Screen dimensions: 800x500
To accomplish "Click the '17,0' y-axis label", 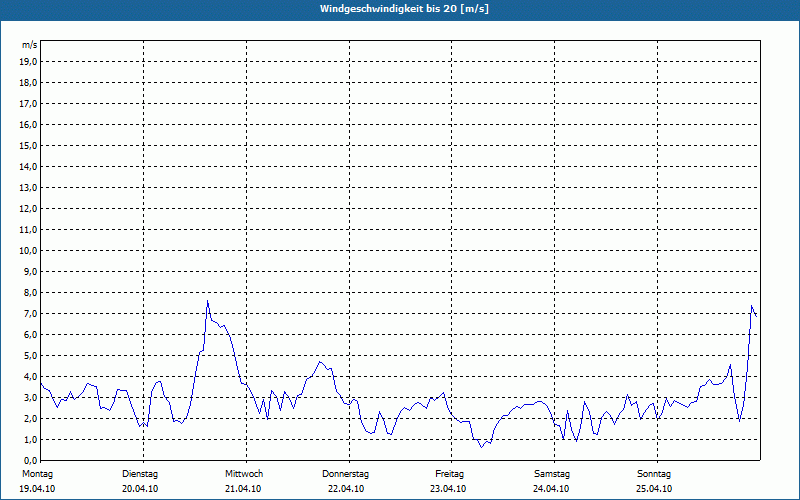I will point(29,104).
